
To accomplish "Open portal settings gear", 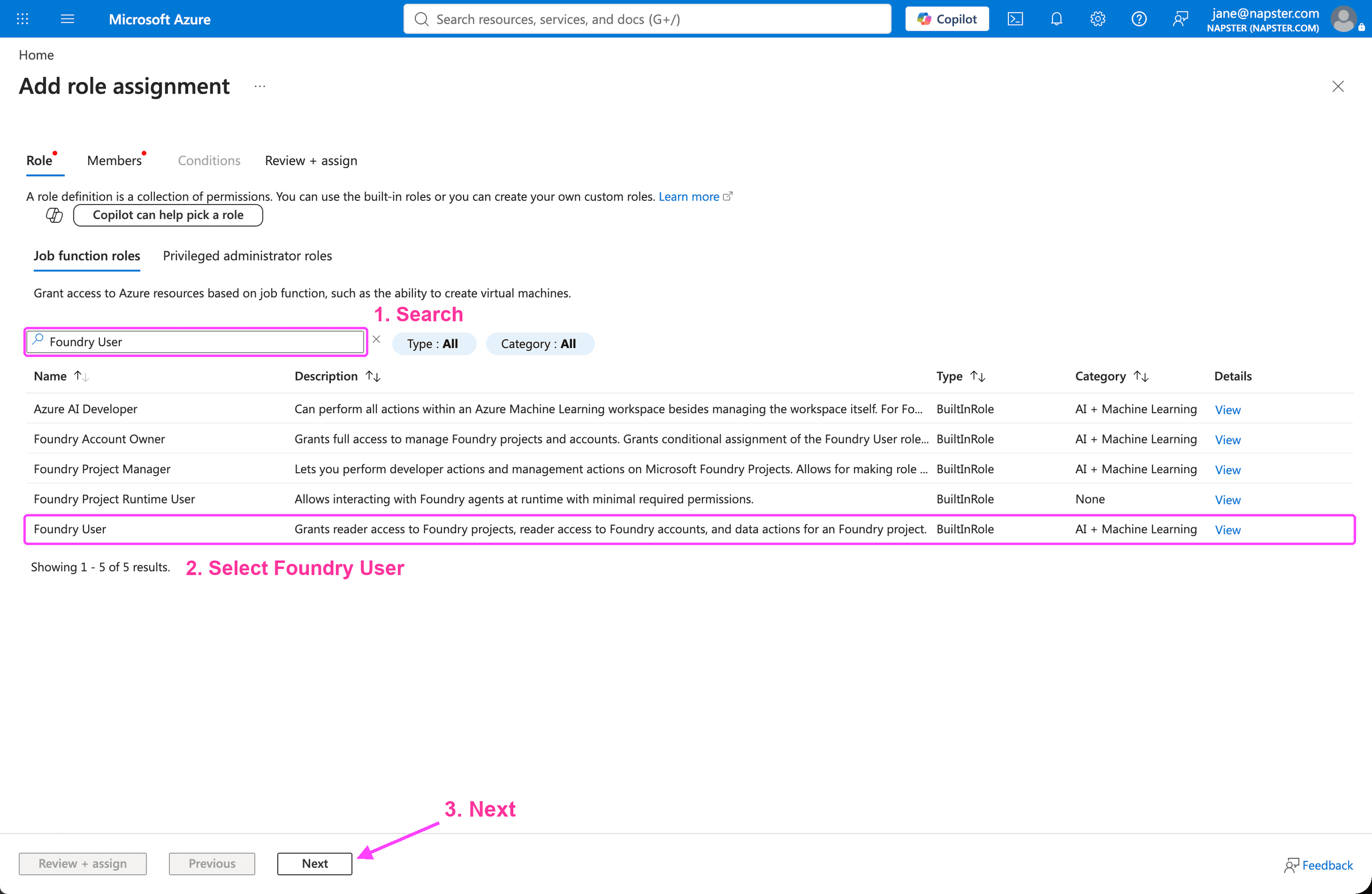I will [1098, 19].
